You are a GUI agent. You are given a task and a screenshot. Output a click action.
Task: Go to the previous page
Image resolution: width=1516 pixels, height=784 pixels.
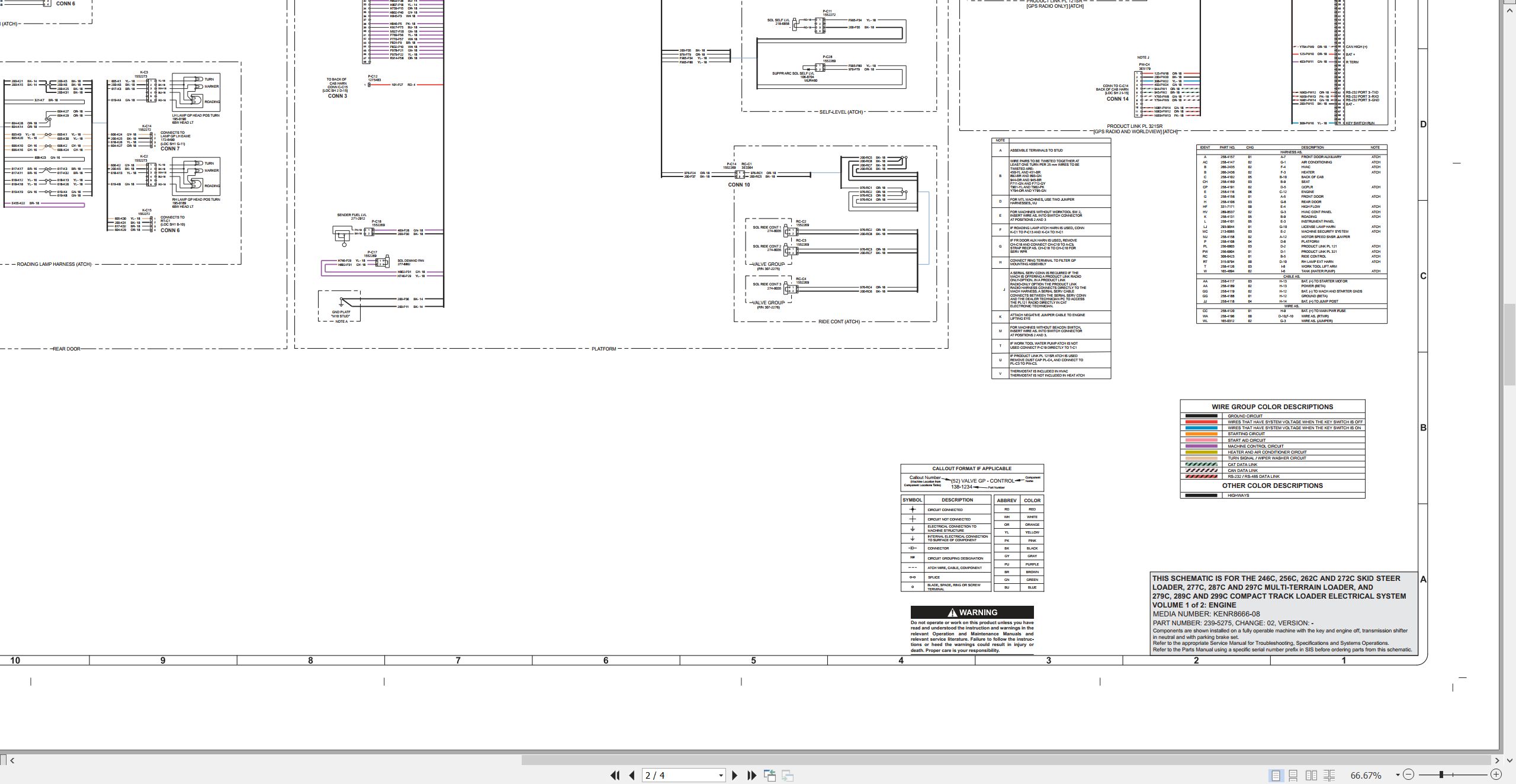(632, 775)
